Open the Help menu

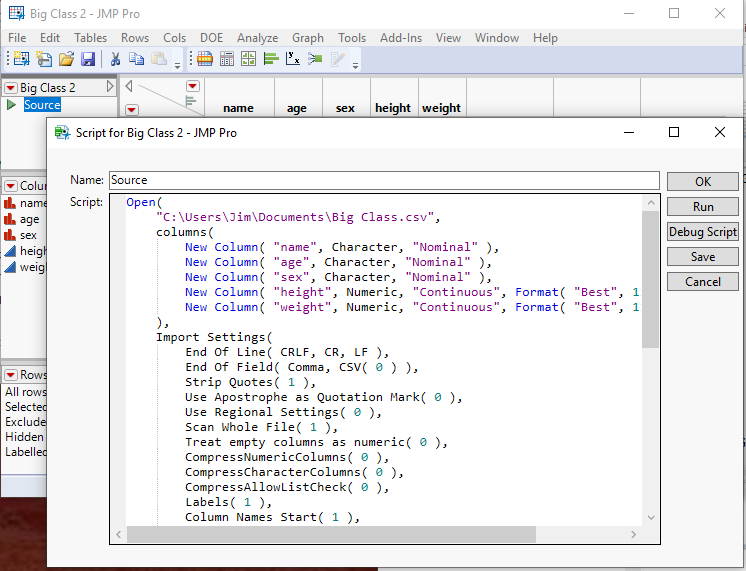(545, 38)
